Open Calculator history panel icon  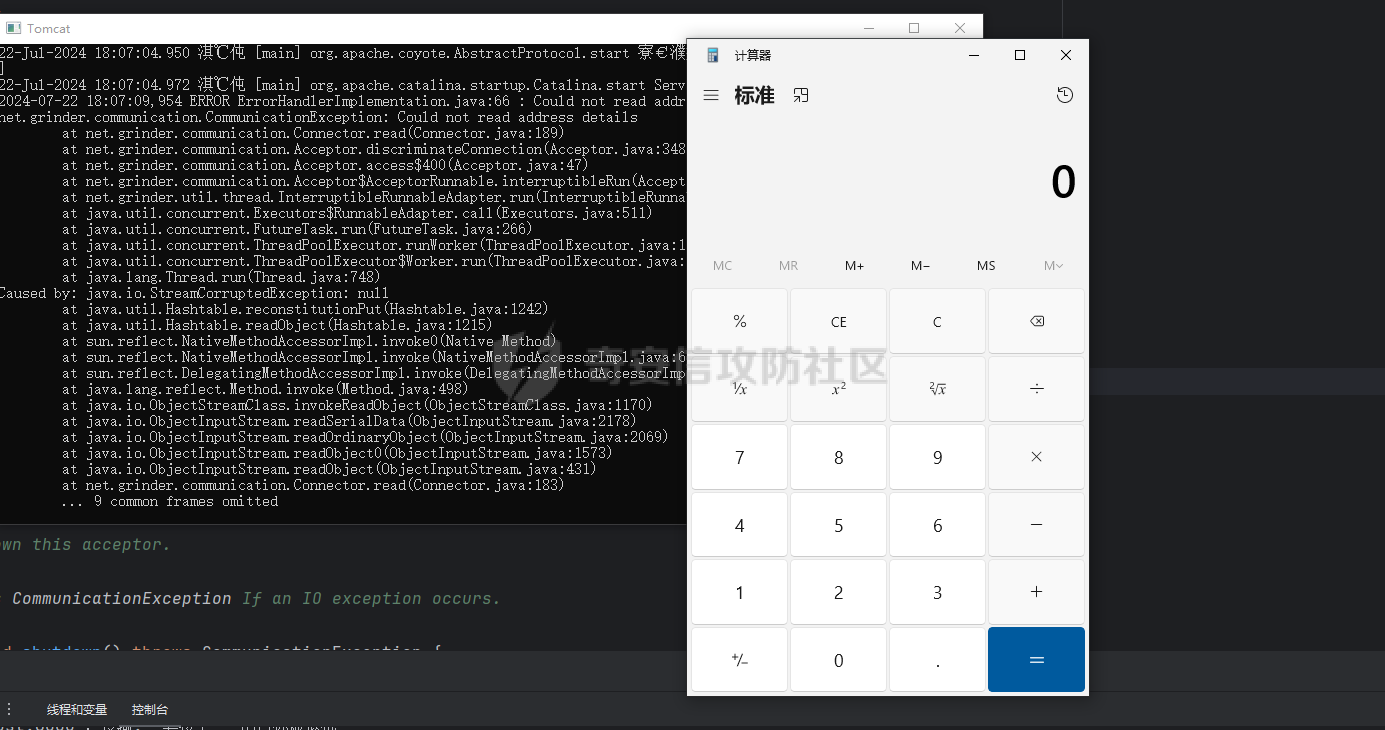point(1065,95)
